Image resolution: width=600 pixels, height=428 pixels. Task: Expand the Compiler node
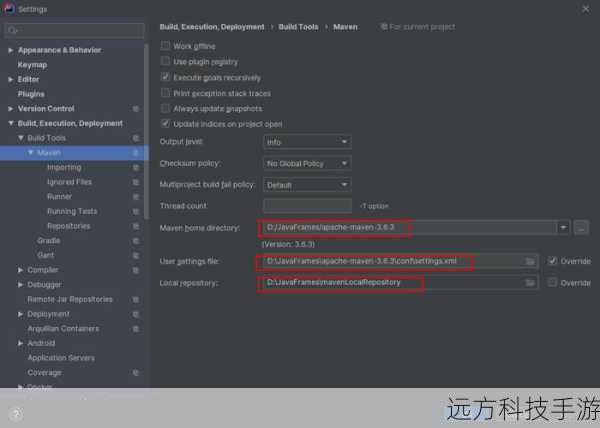pyautogui.click(x=21, y=270)
